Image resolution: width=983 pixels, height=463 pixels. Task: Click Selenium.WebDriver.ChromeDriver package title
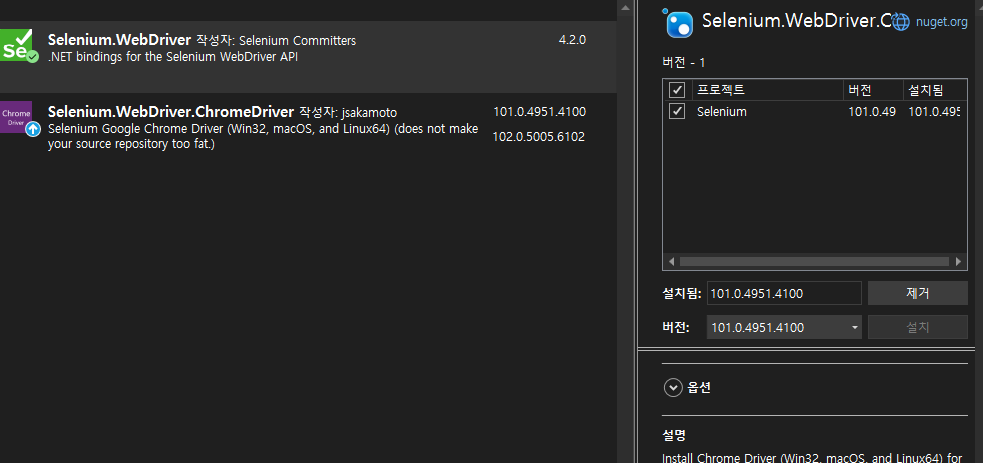[171, 112]
